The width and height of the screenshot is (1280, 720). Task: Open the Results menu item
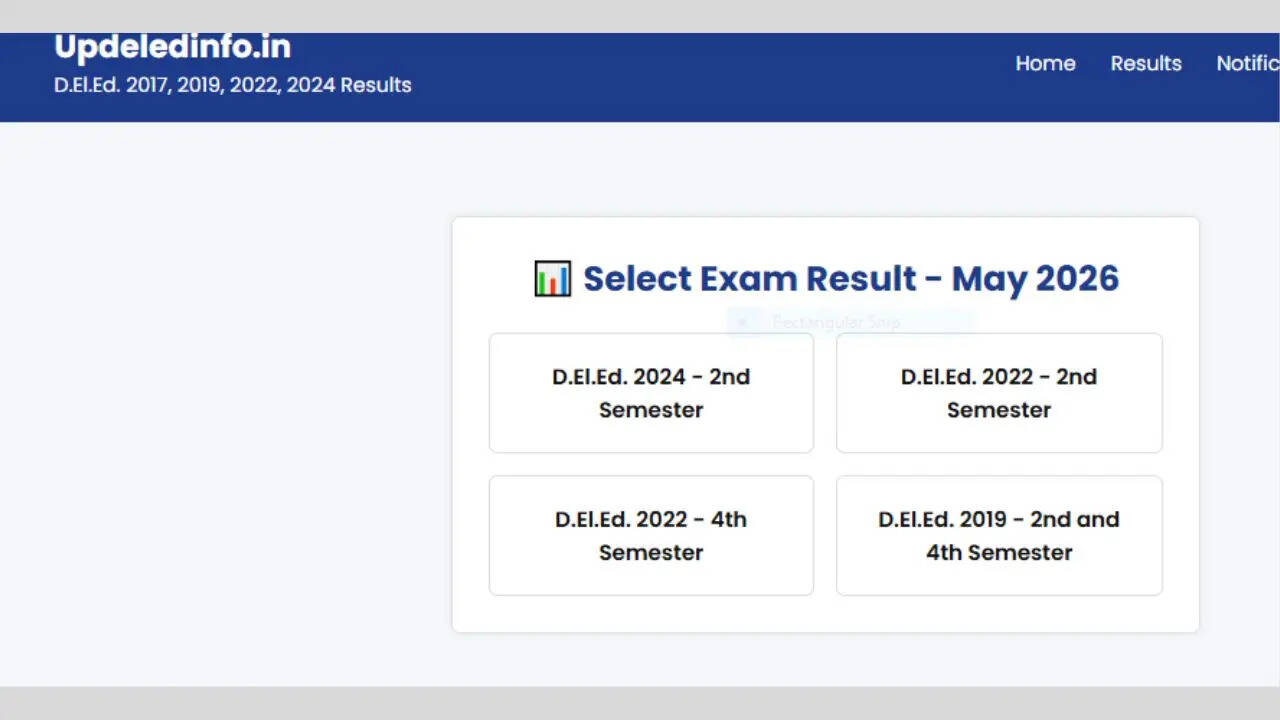coord(1146,63)
